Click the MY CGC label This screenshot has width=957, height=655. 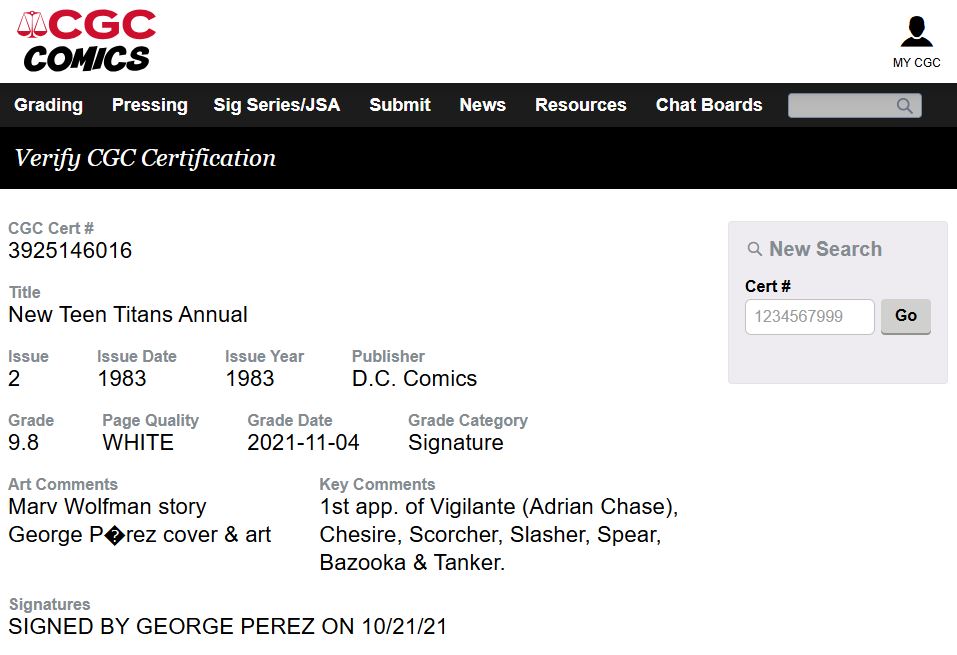916,62
